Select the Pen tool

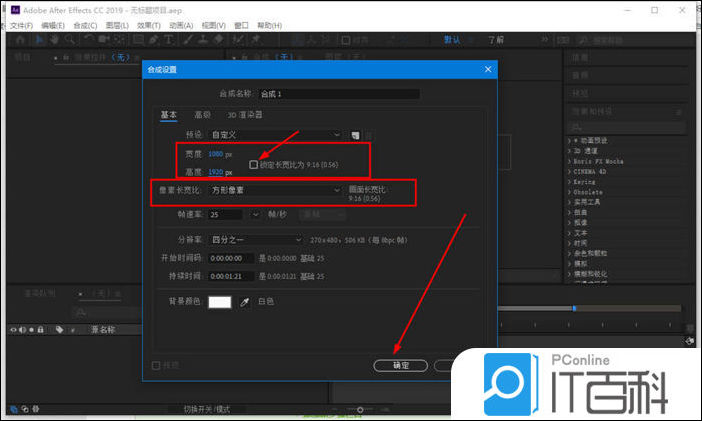click(x=154, y=40)
